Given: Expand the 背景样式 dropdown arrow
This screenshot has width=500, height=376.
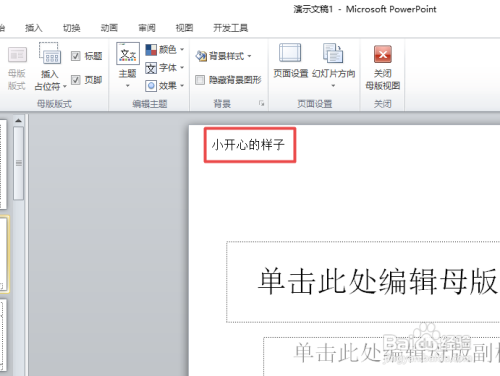Looking at the screenshot, I should coord(249,56).
